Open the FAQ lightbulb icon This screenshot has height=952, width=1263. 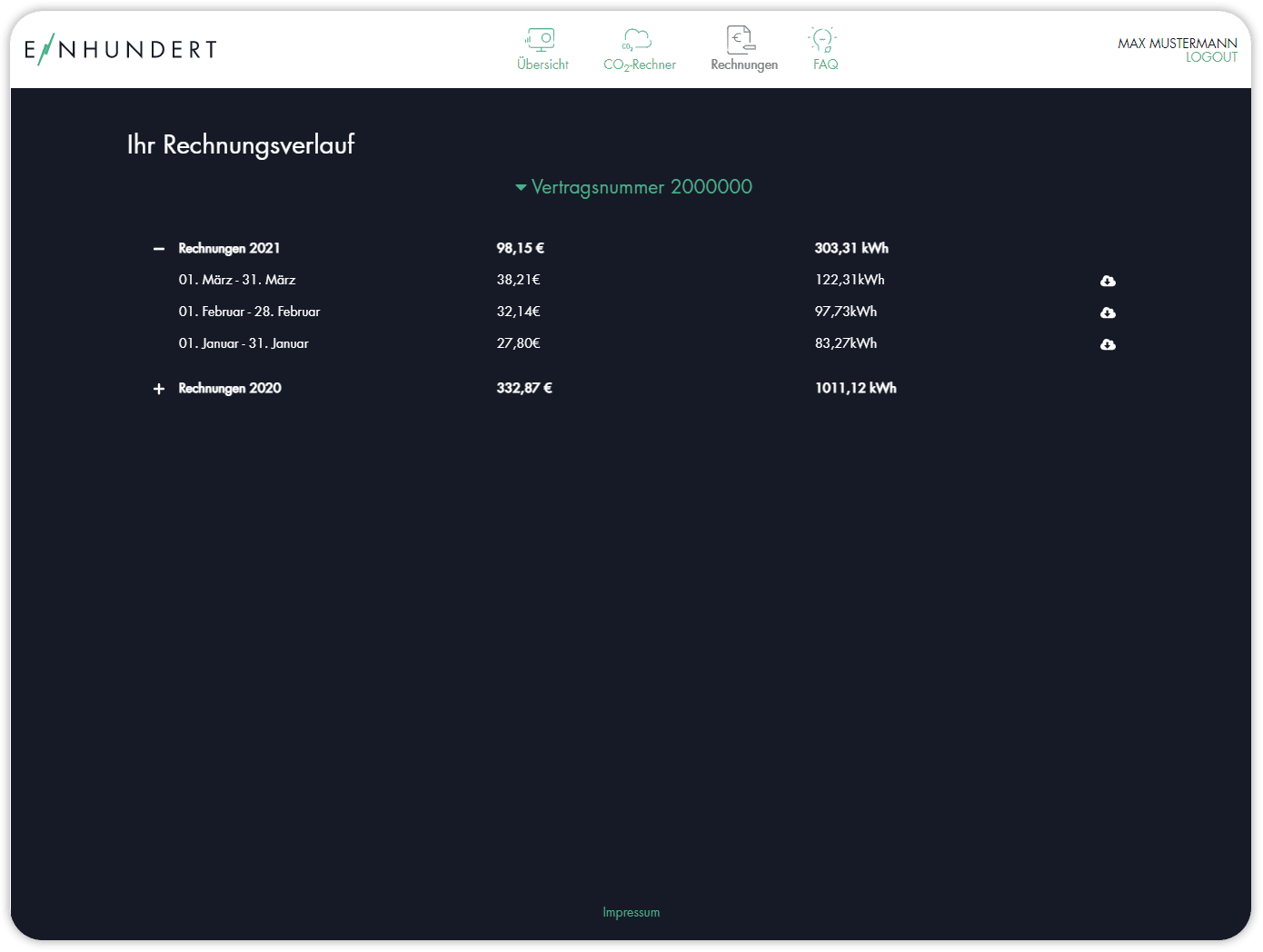pos(822,39)
